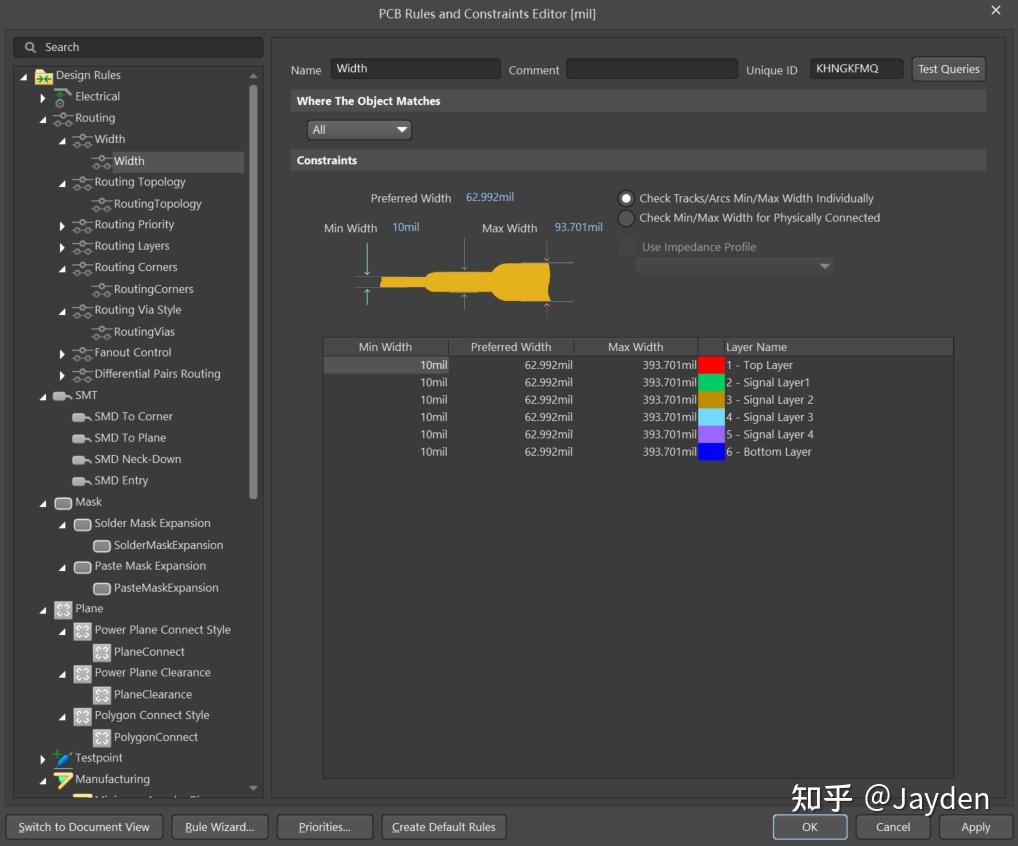Select the Design Rules root icon

pyautogui.click(x=44, y=75)
